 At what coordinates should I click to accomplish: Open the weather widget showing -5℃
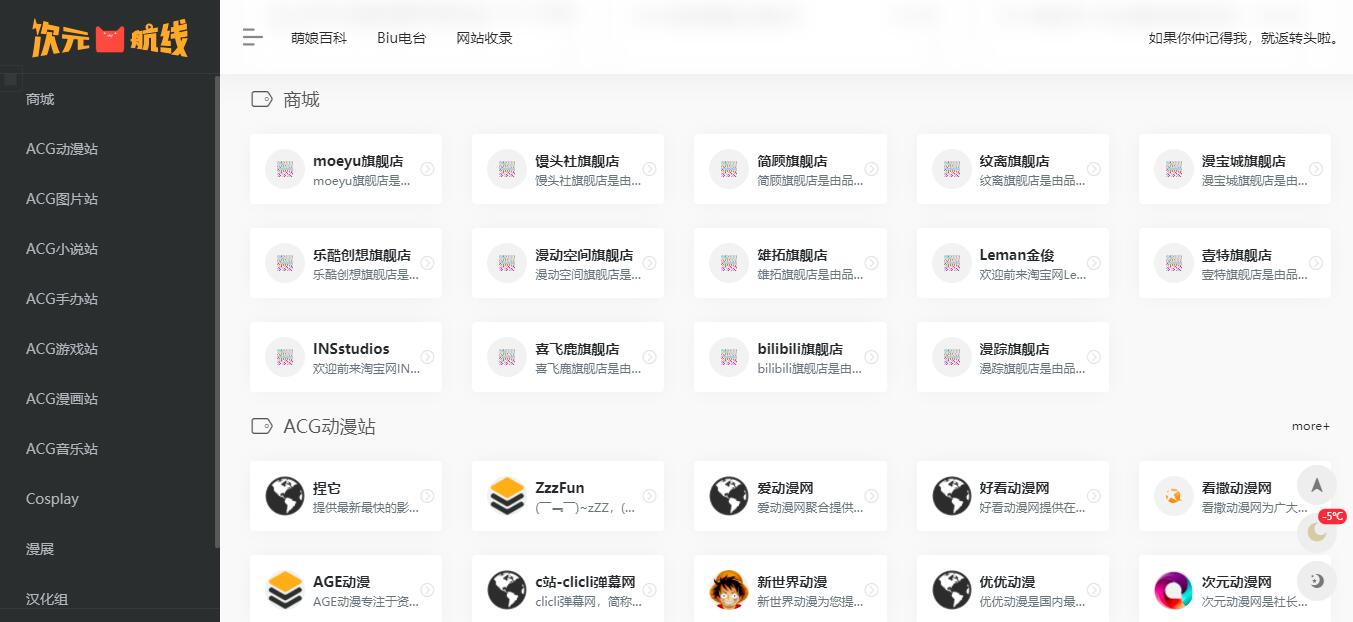[1318, 531]
